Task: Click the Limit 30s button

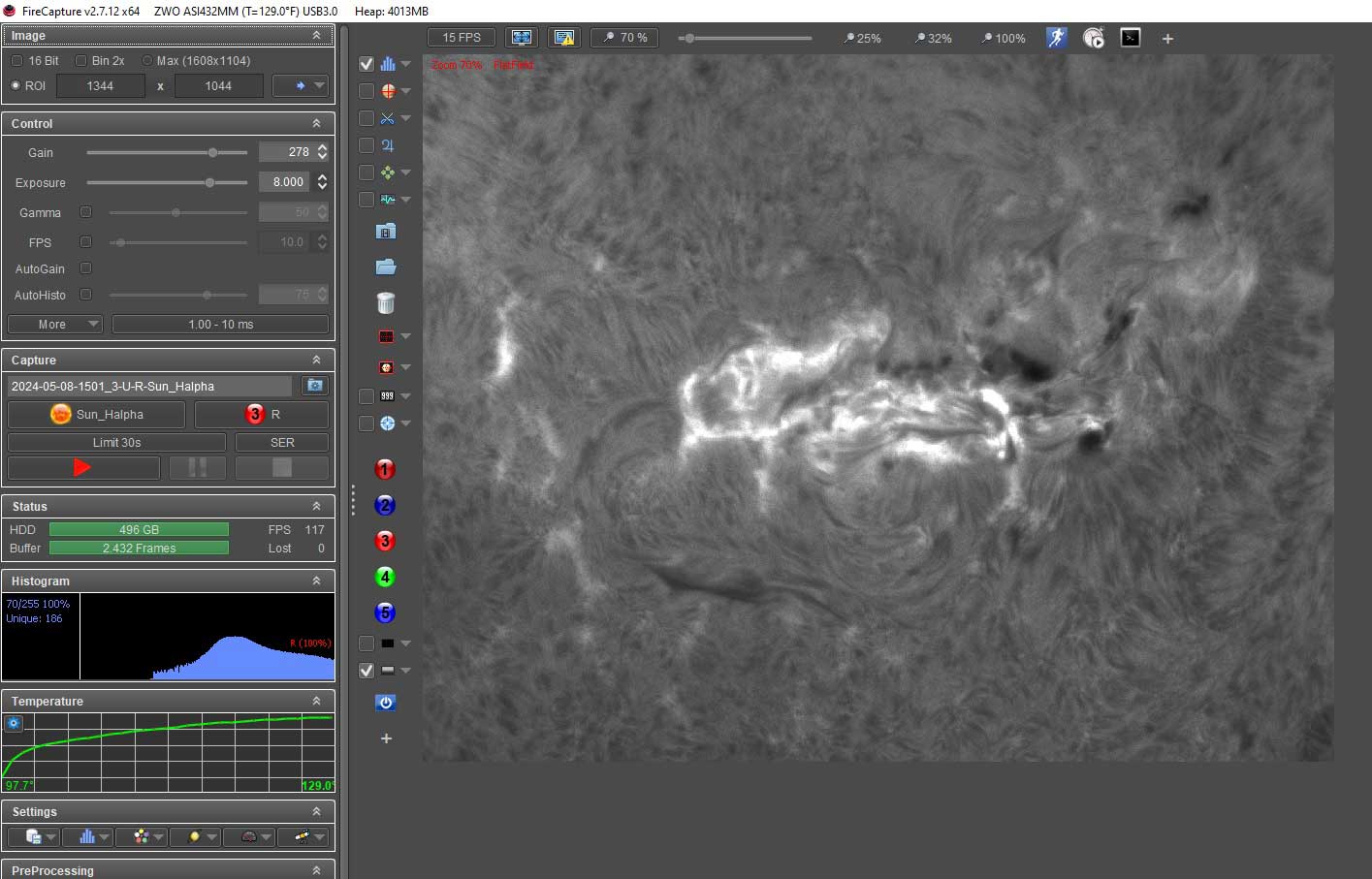Action: (116, 442)
